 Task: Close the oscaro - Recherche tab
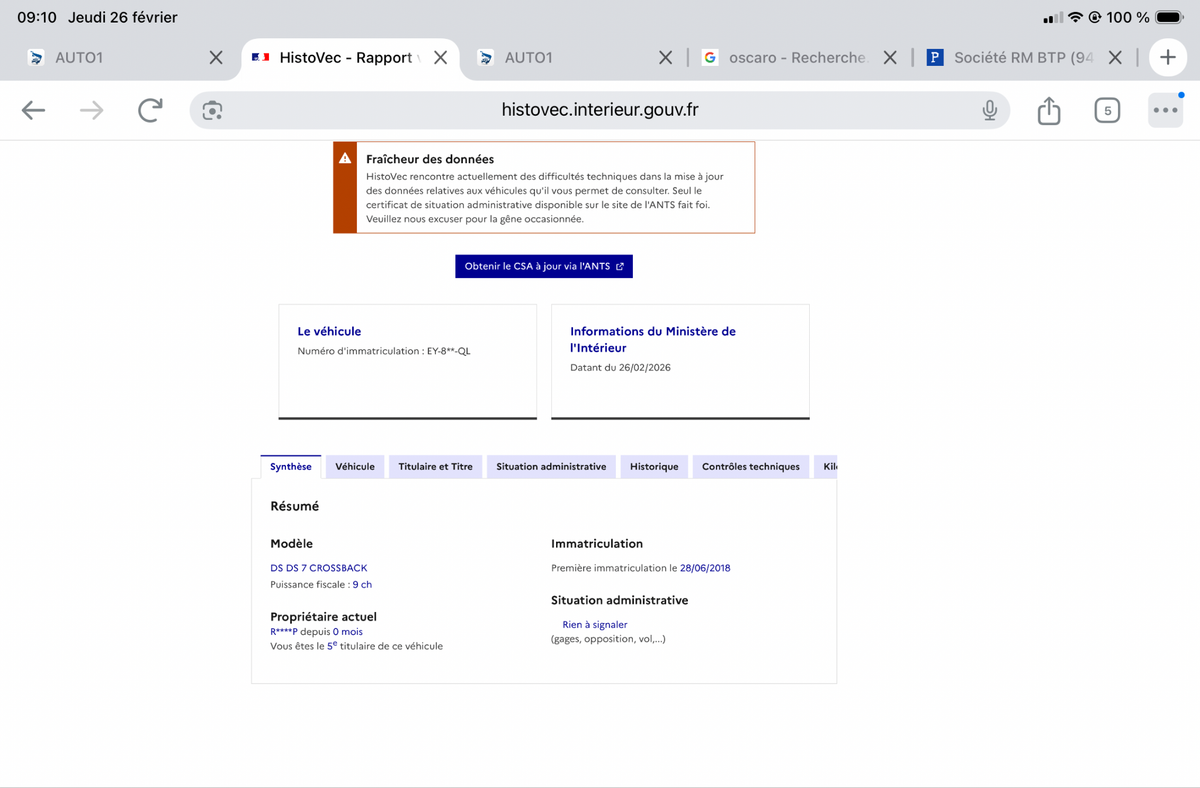pyautogui.click(x=890, y=57)
